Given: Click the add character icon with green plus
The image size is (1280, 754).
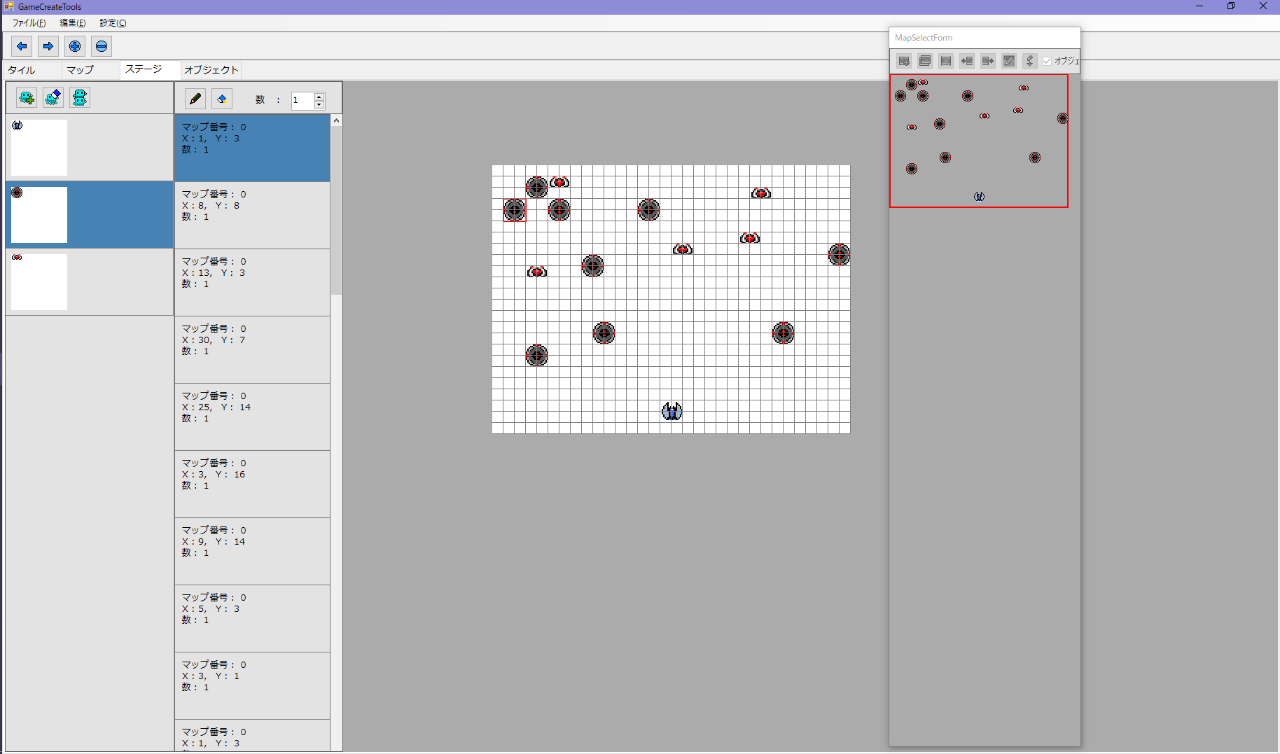Looking at the screenshot, I should (26, 98).
